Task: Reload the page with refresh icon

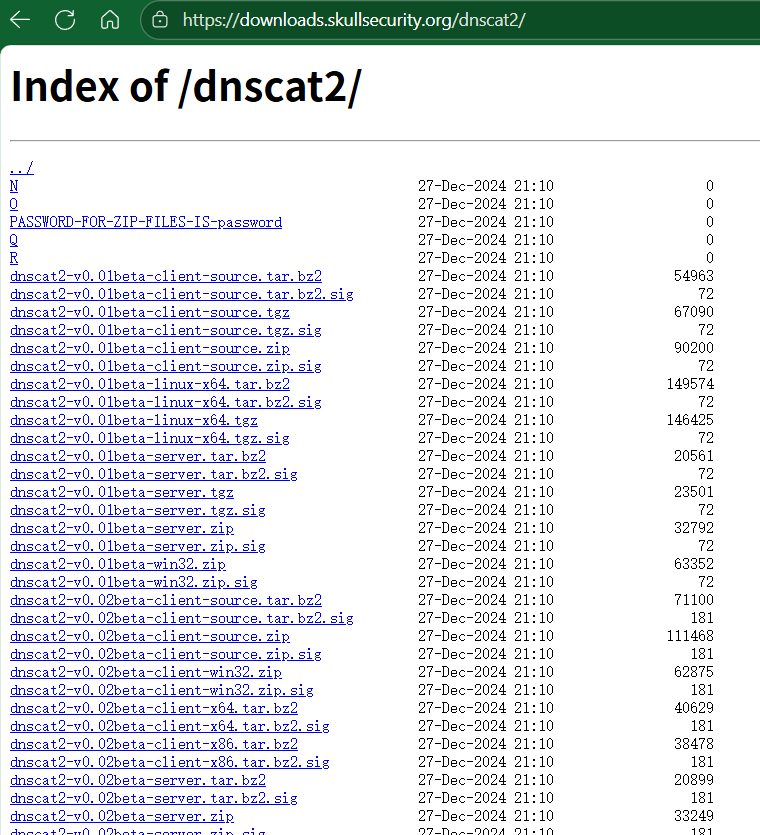Action: [65, 20]
